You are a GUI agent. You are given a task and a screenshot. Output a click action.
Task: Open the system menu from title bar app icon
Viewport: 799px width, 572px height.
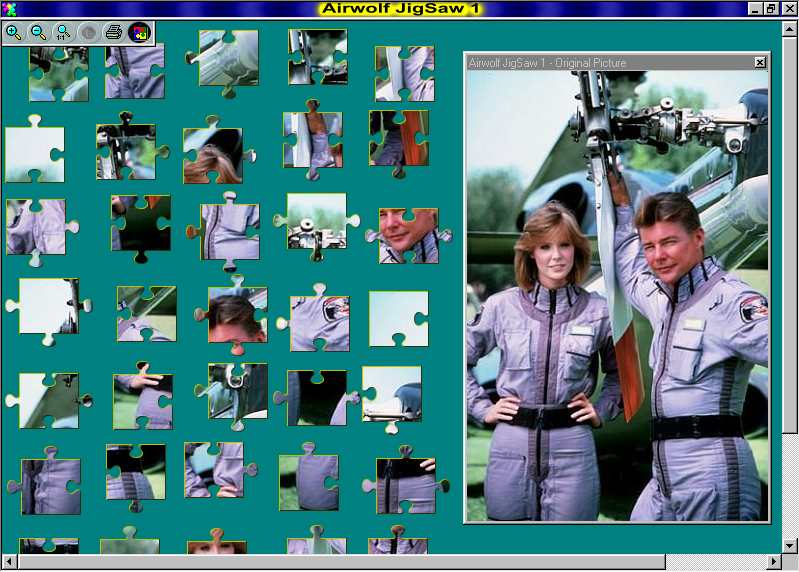click(9, 9)
